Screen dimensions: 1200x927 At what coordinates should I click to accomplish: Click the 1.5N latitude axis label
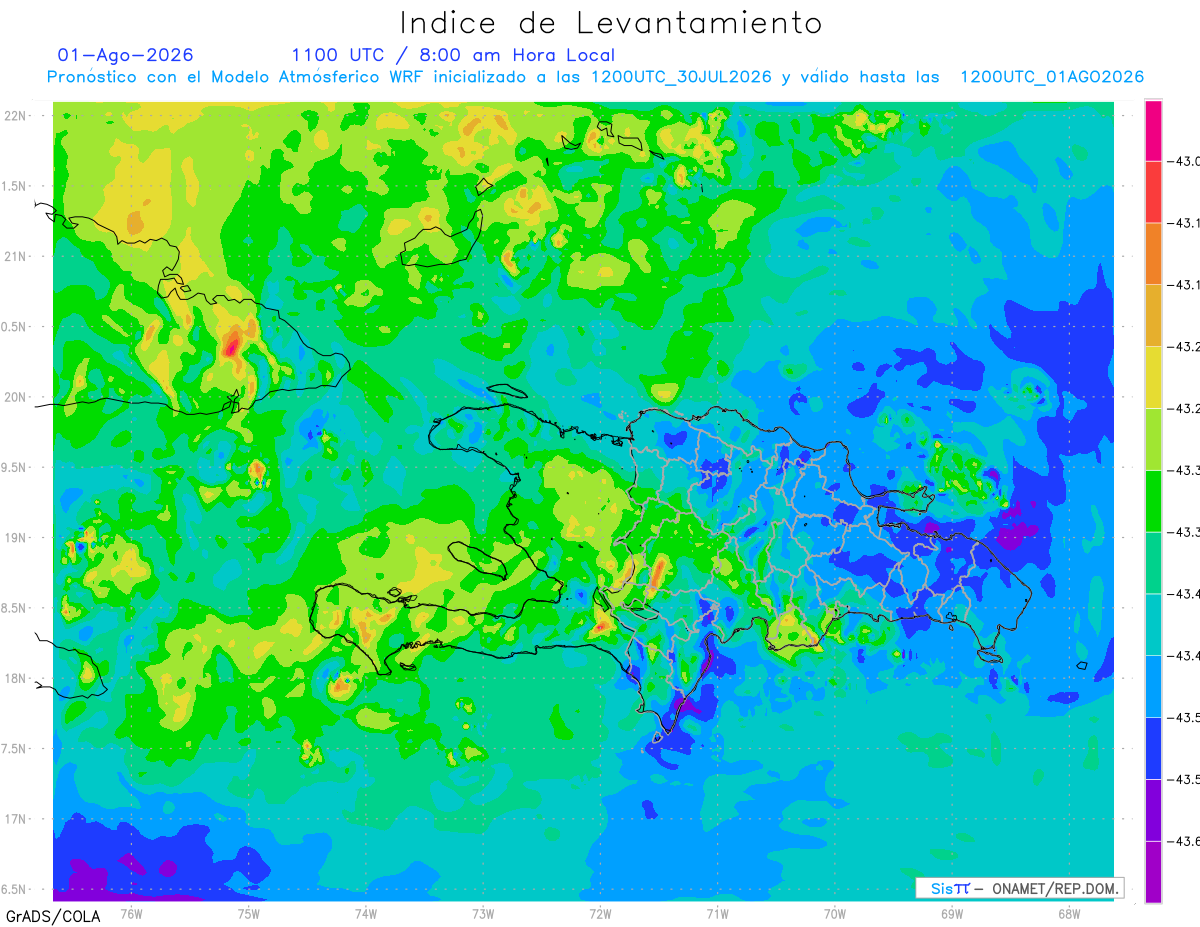coord(15,186)
